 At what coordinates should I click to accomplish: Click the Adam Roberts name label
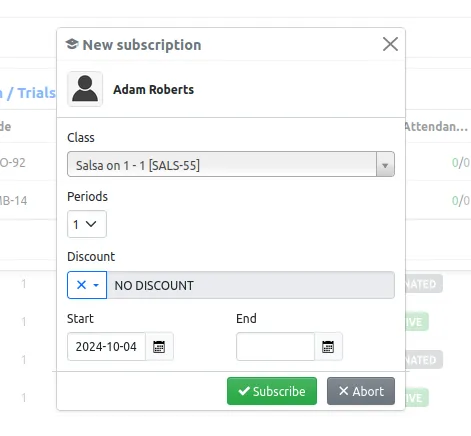pos(153,89)
